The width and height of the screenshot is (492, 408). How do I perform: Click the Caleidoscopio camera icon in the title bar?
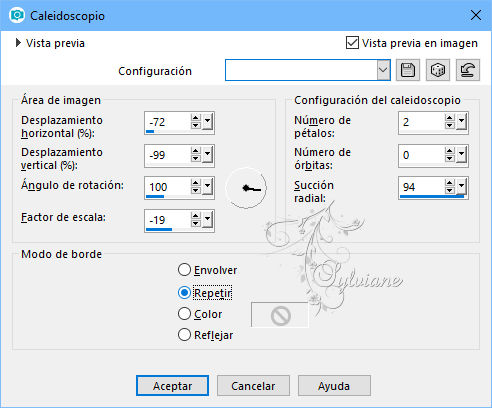17,16
